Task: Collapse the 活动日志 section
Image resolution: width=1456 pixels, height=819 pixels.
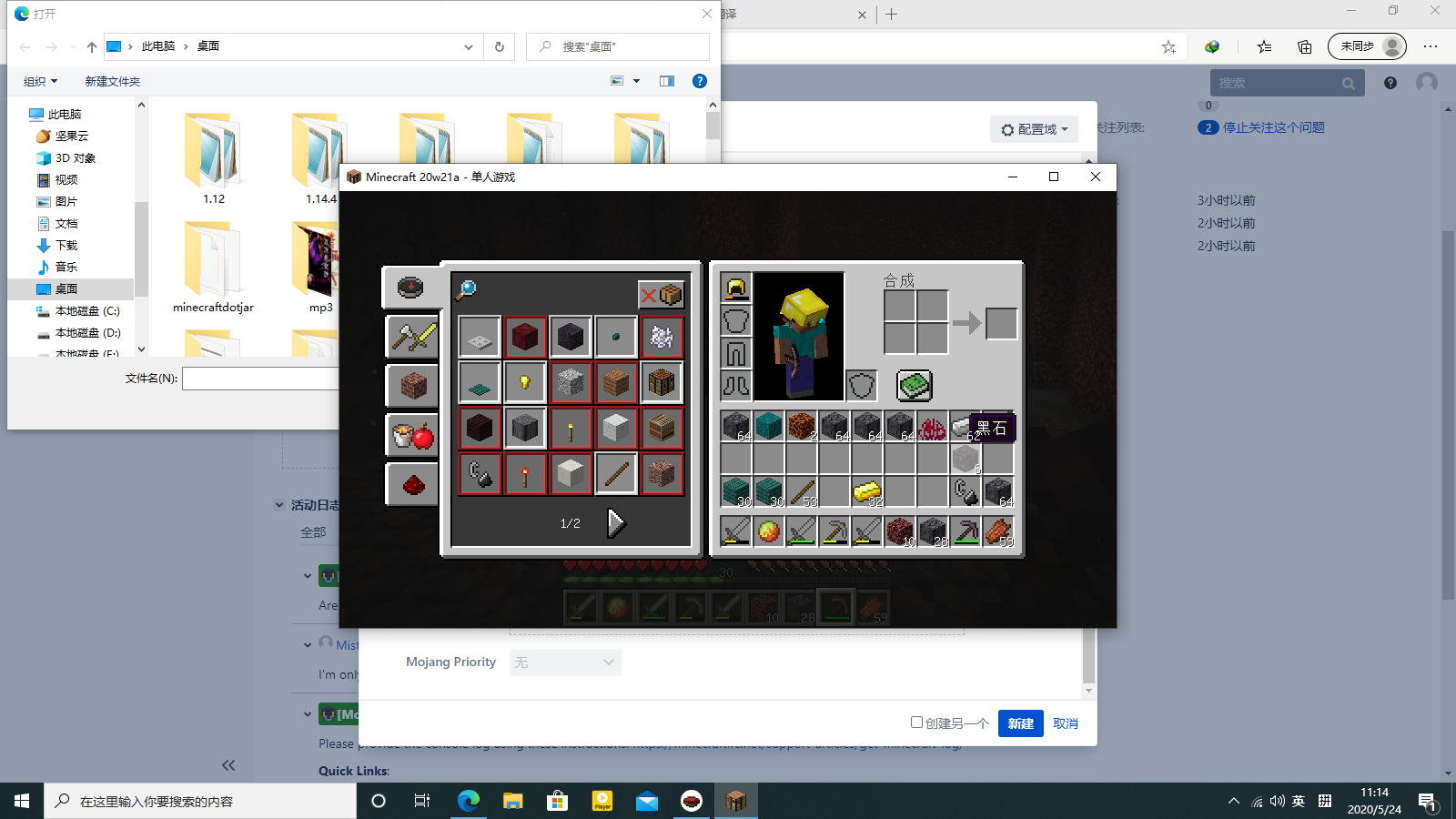Action: click(279, 505)
